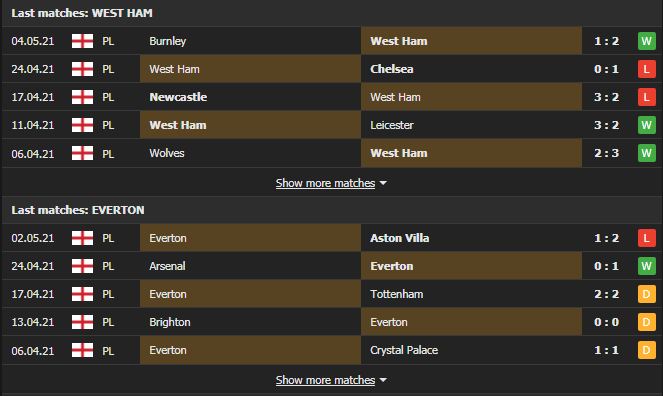Select the Aston Villa team name
Screen dimensions: 663x396
click(400, 238)
